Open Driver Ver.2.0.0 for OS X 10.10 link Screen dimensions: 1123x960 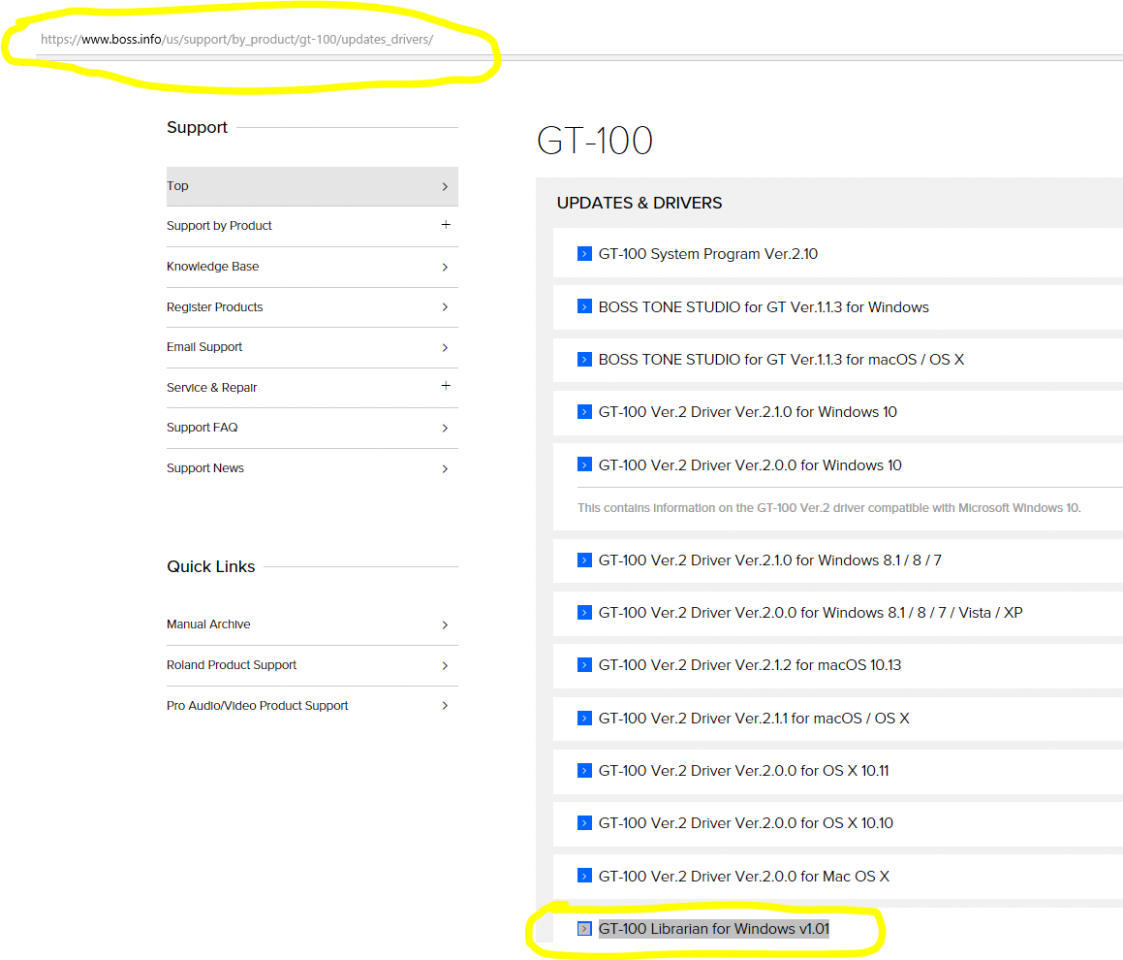point(746,822)
